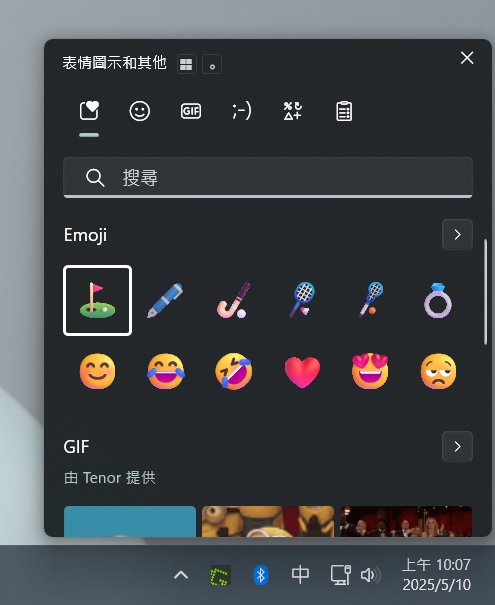
Task: Click the GIF section heading
Action: (x=76, y=446)
